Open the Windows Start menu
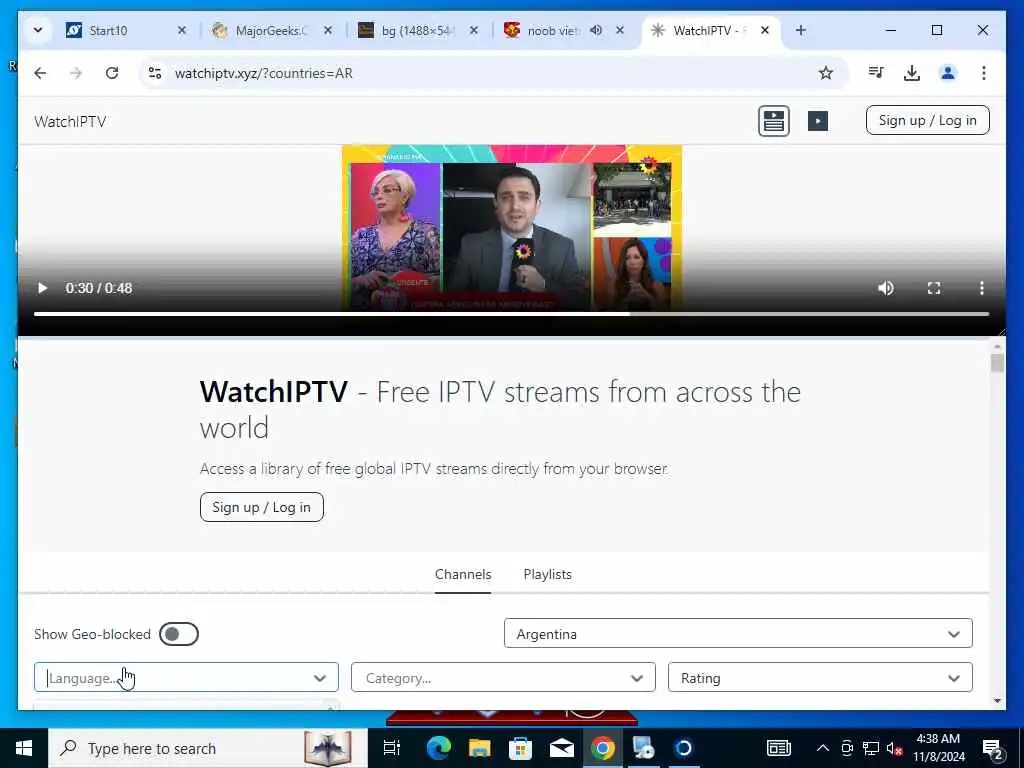This screenshot has width=1024, height=768. click(x=24, y=748)
